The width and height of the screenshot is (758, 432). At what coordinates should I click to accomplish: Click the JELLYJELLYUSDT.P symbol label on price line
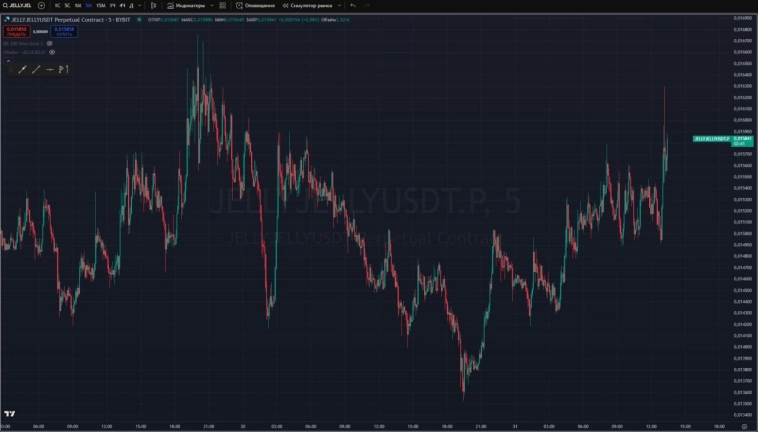click(712, 139)
